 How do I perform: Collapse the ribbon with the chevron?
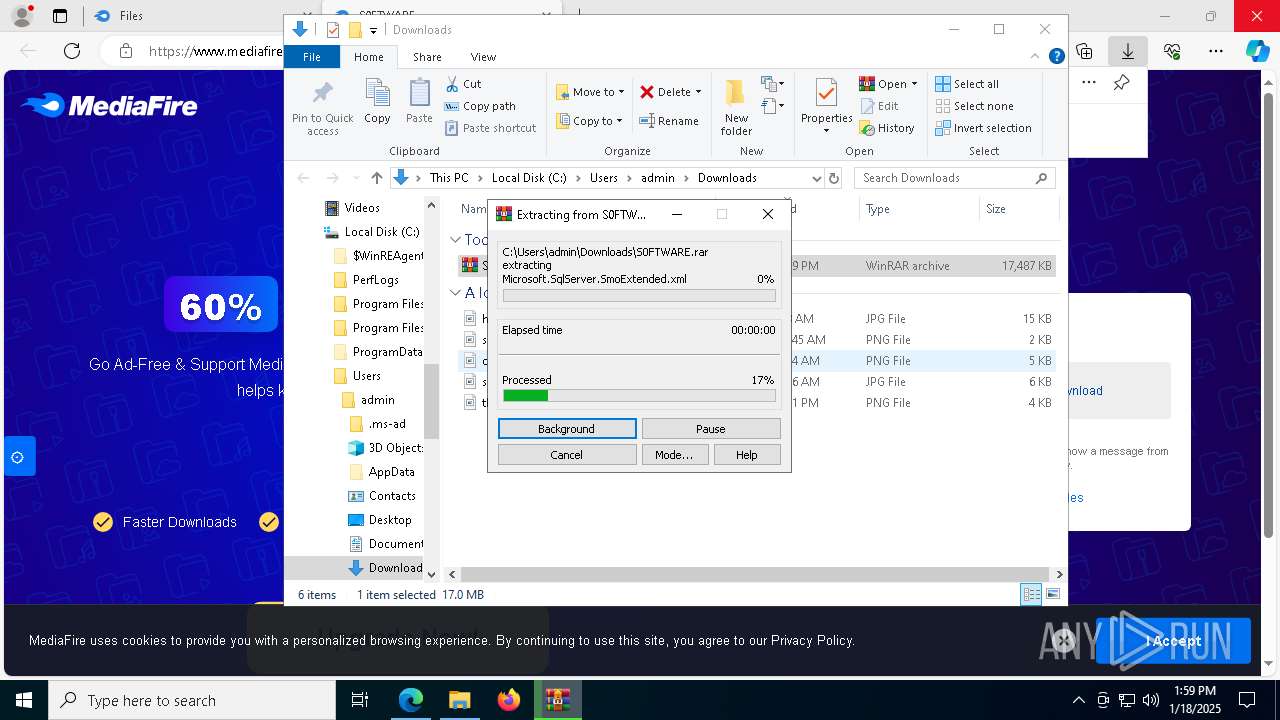click(x=1037, y=57)
